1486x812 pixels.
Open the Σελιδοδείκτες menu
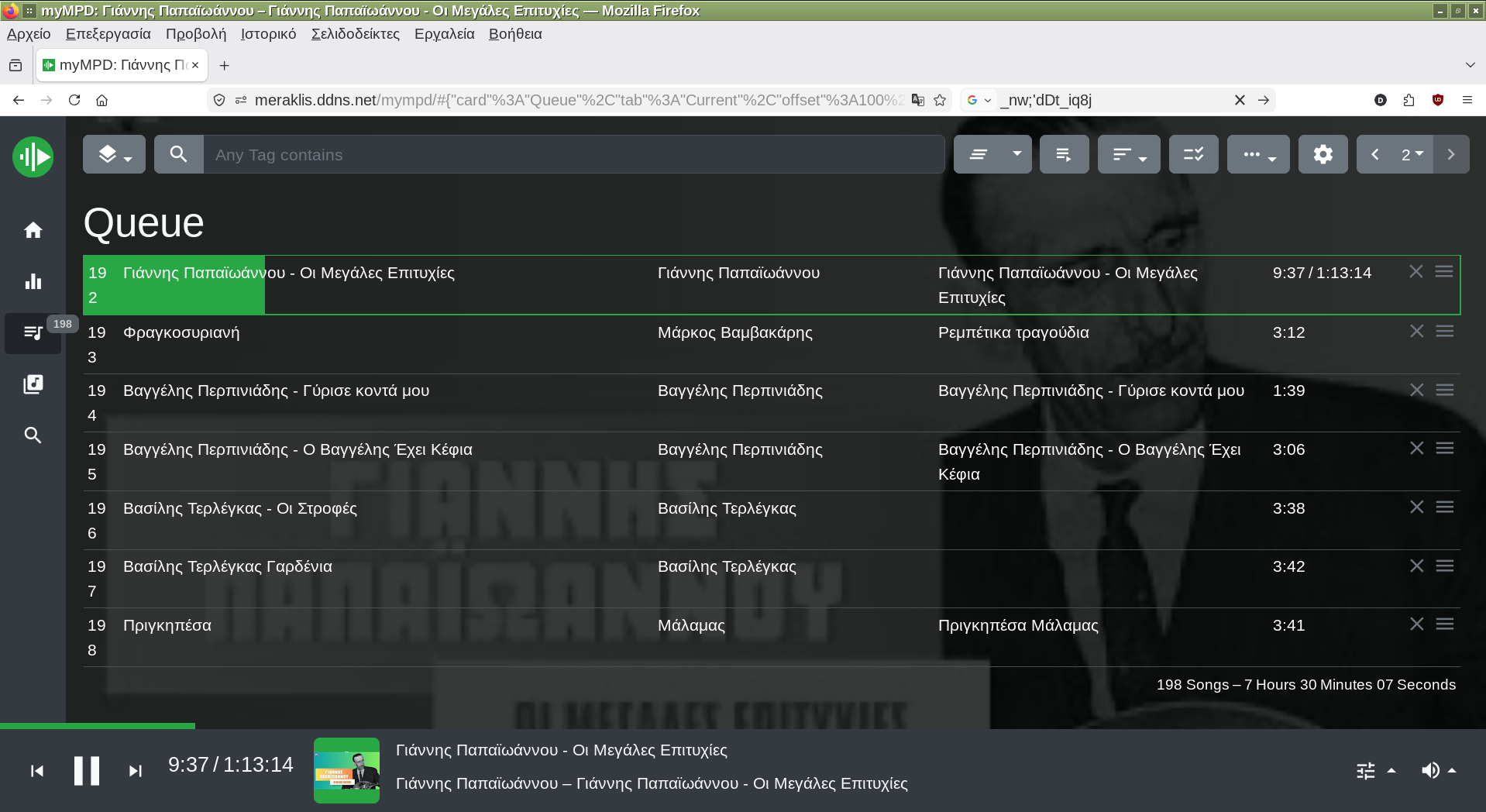click(x=355, y=34)
